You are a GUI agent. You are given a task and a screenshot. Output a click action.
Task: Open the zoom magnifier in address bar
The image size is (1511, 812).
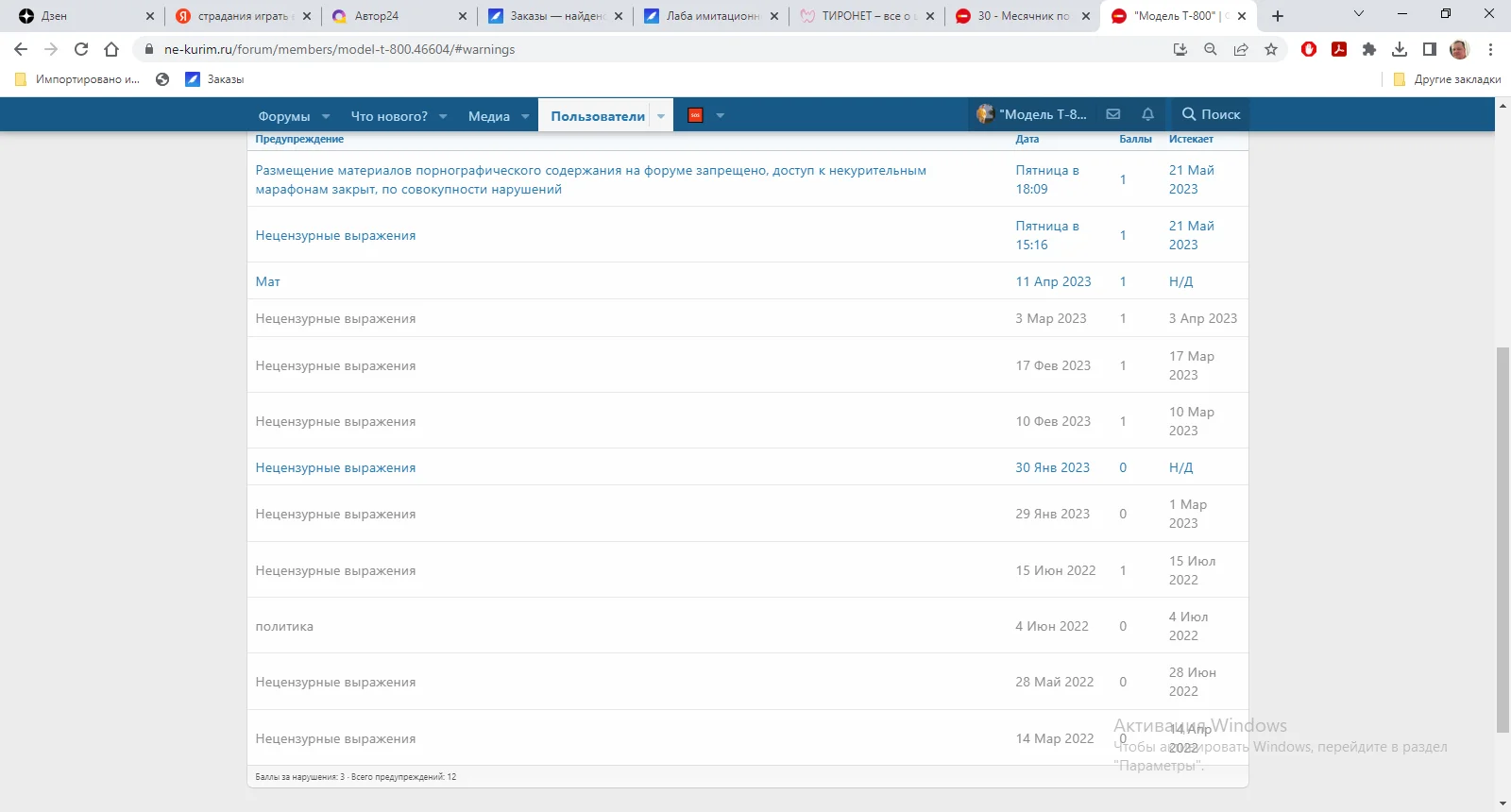tap(1211, 49)
